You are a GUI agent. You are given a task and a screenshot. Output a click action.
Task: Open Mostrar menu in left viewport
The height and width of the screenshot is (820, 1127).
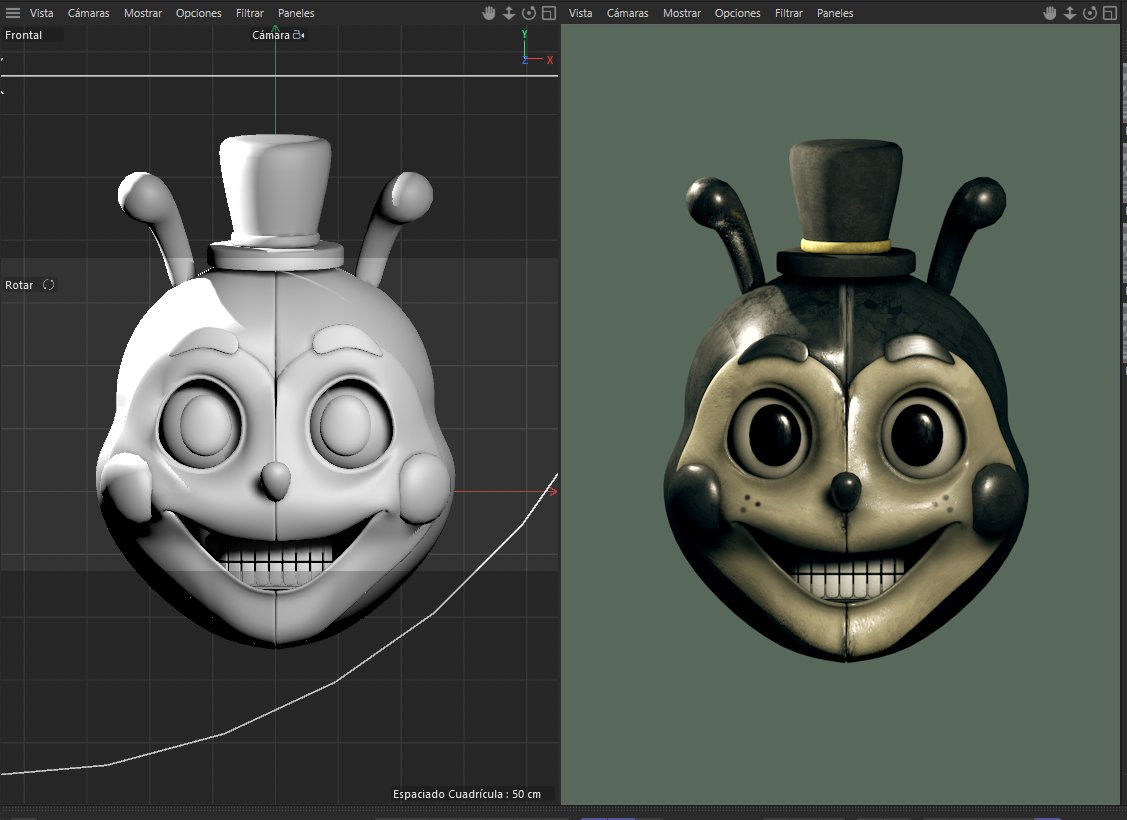pos(143,13)
